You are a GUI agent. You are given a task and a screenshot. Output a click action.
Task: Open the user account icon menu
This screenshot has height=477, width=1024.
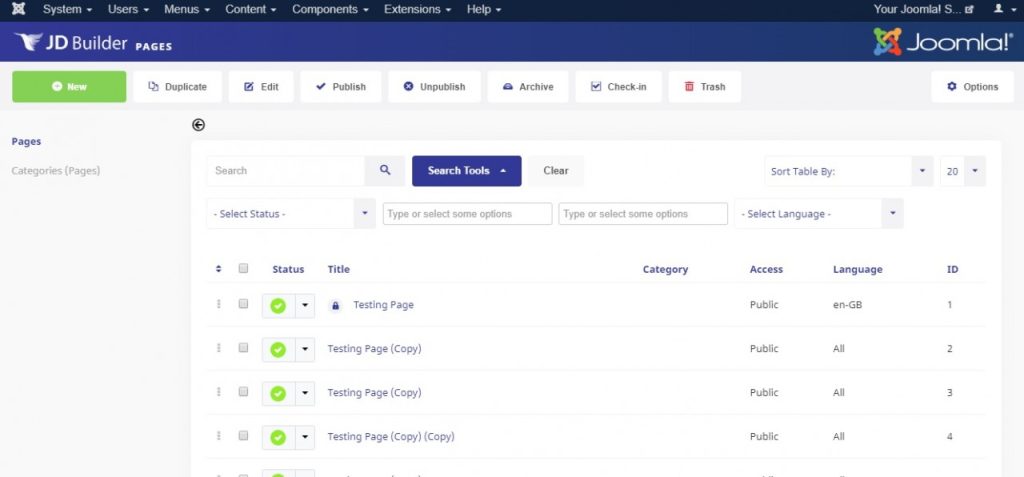click(1002, 9)
